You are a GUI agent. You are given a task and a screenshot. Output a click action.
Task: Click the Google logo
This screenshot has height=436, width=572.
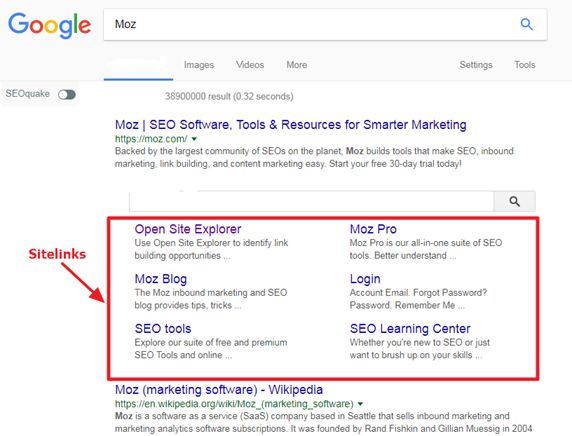click(50, 25)
